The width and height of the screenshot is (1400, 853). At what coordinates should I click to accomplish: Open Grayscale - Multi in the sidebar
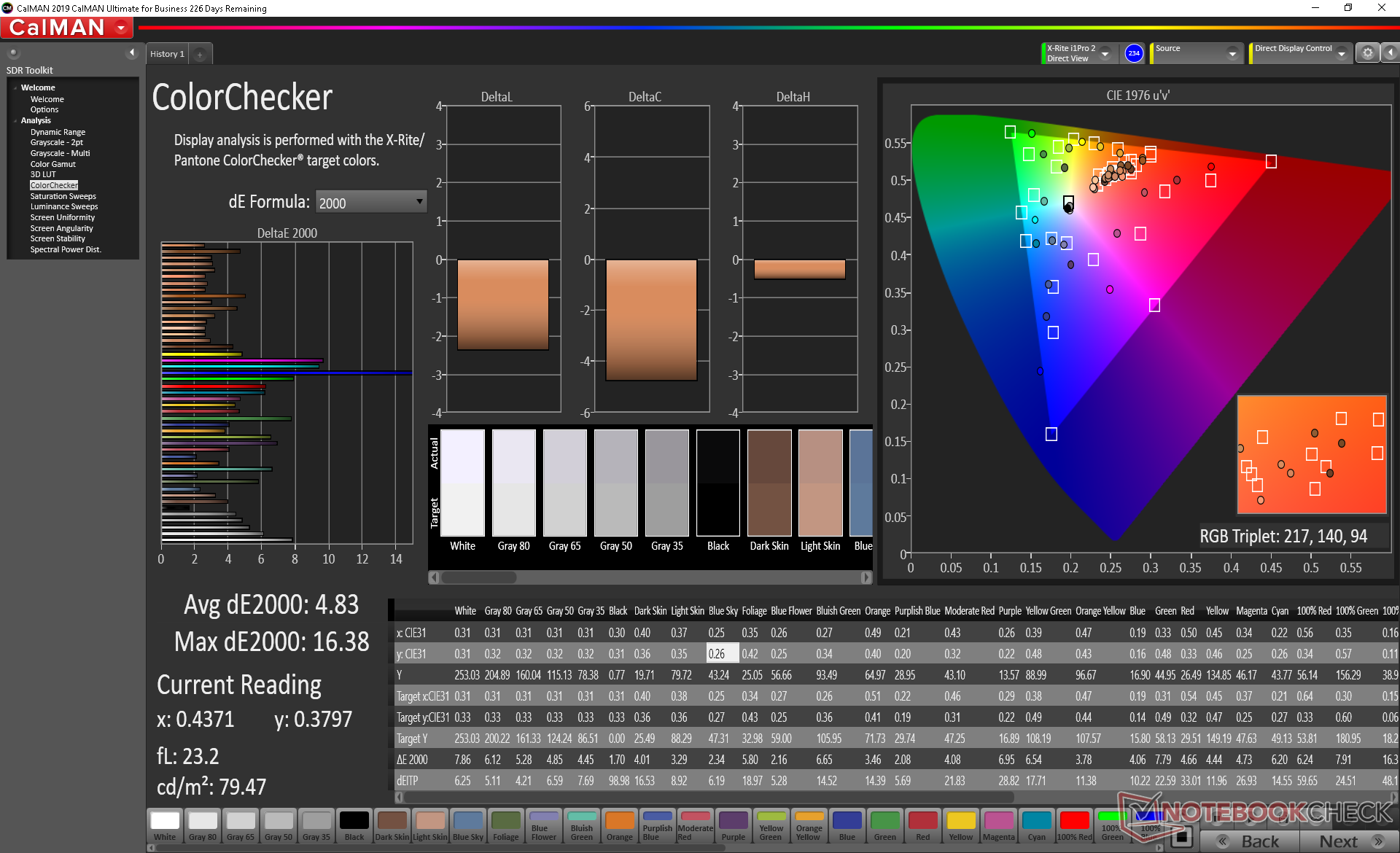60,153
